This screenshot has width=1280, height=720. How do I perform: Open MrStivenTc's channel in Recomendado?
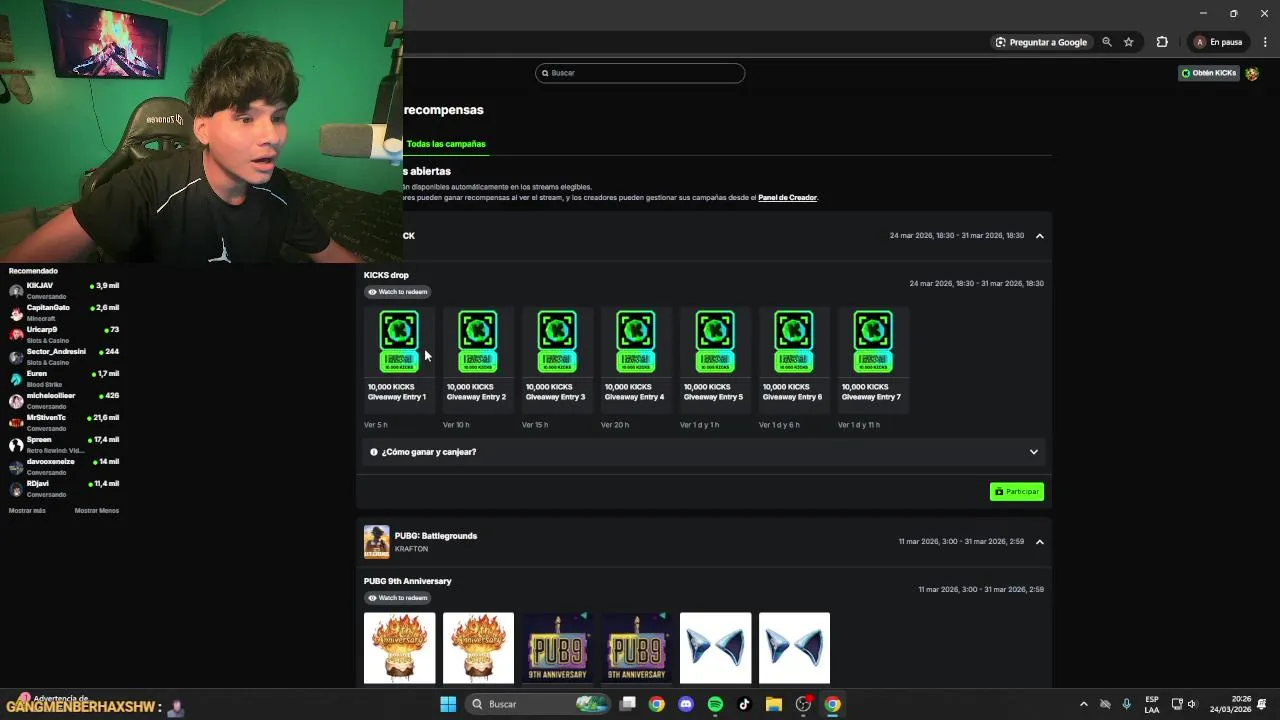(64, 423)
